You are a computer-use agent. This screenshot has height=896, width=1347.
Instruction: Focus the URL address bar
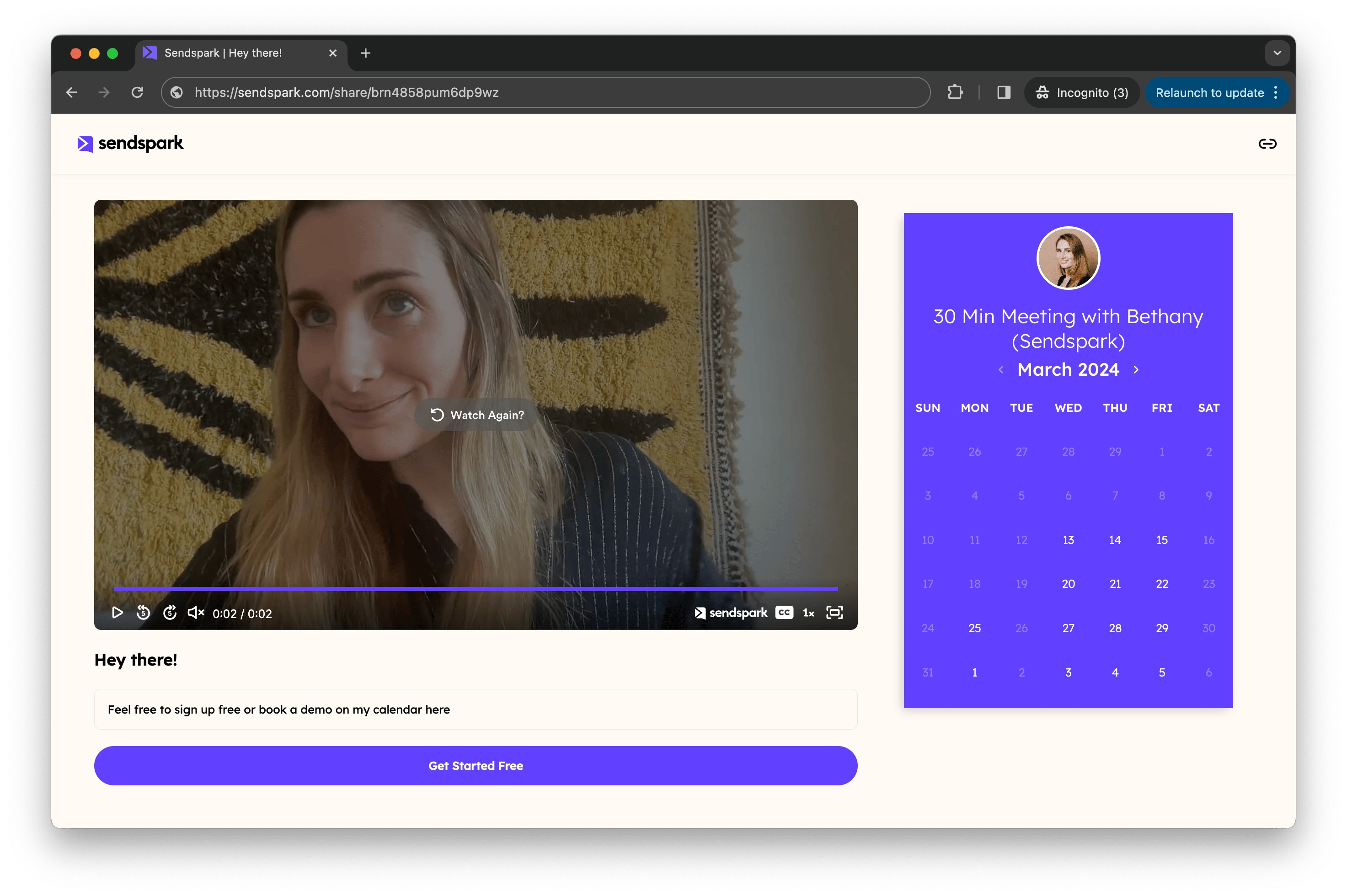point(545,92)
